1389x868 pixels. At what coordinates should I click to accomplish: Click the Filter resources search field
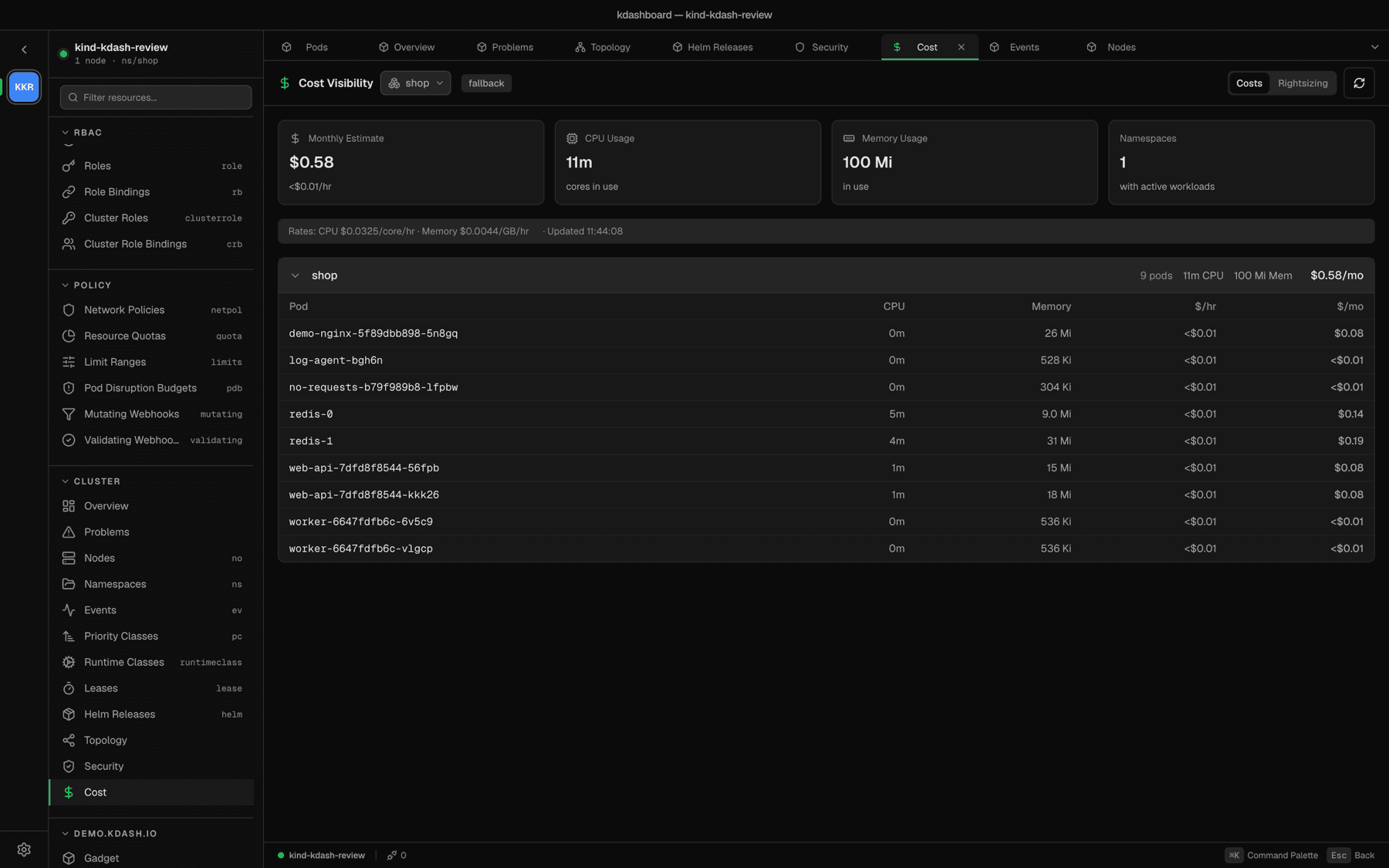coord(156,97)
